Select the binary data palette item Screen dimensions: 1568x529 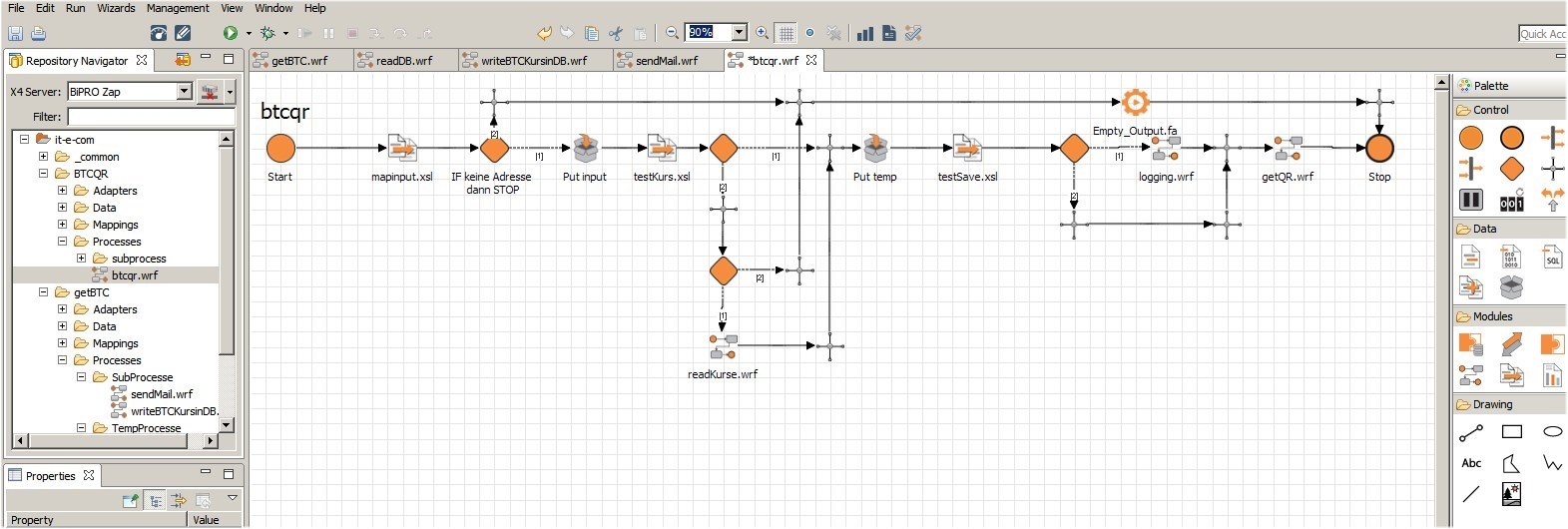[1511, 258]
